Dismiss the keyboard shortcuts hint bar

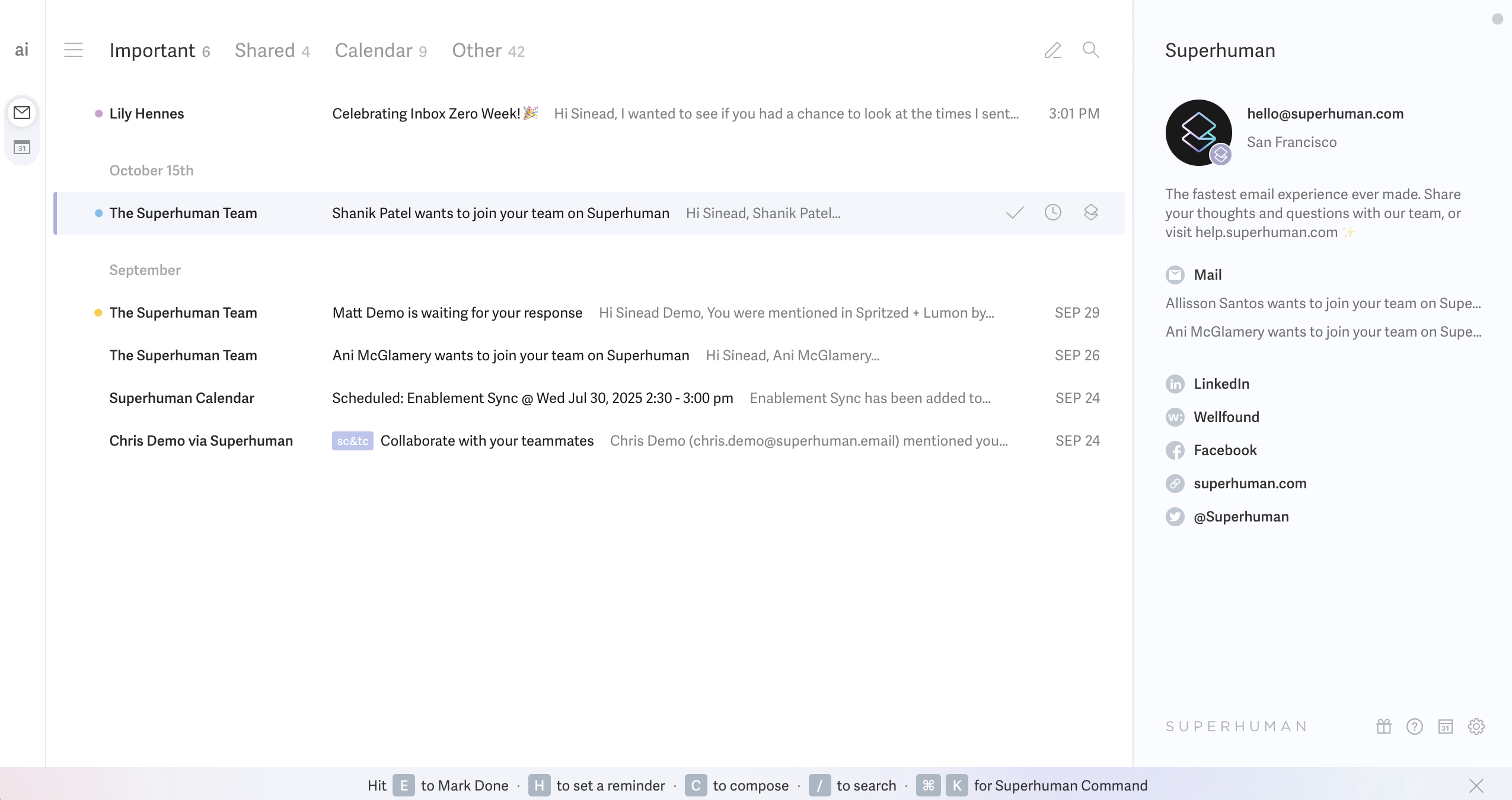tap(1476, 785)
